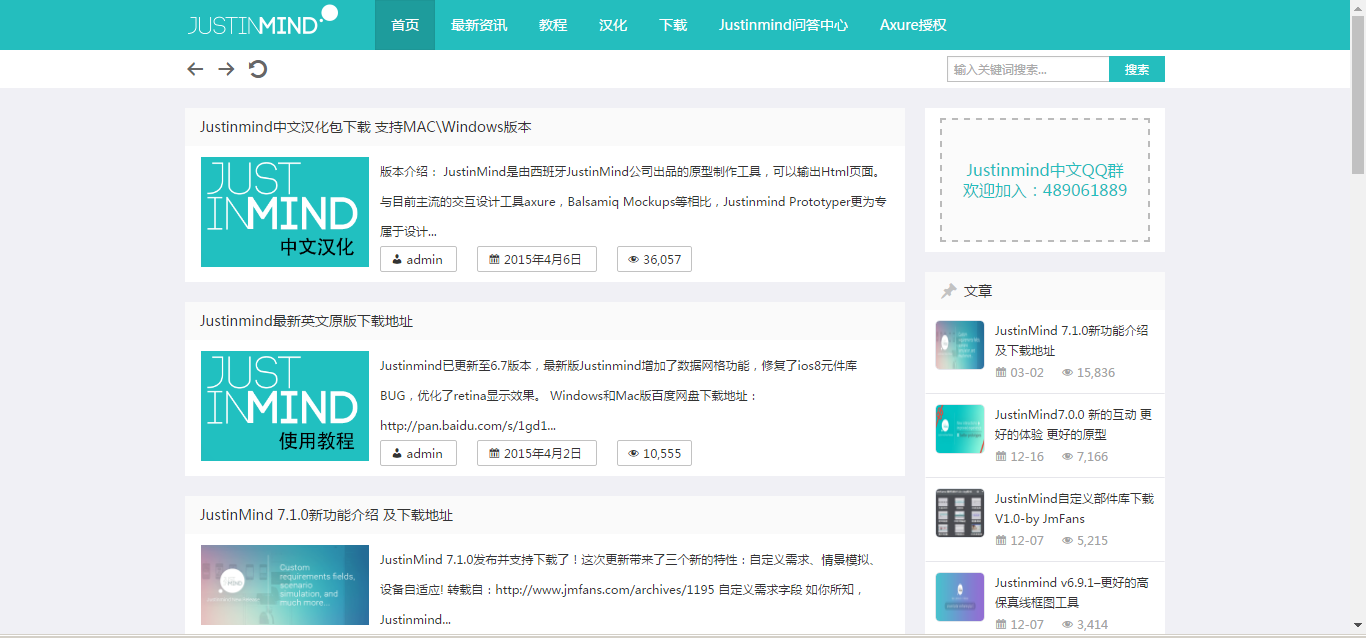Go forward with the right arrow icon

(x=226, y=69)
